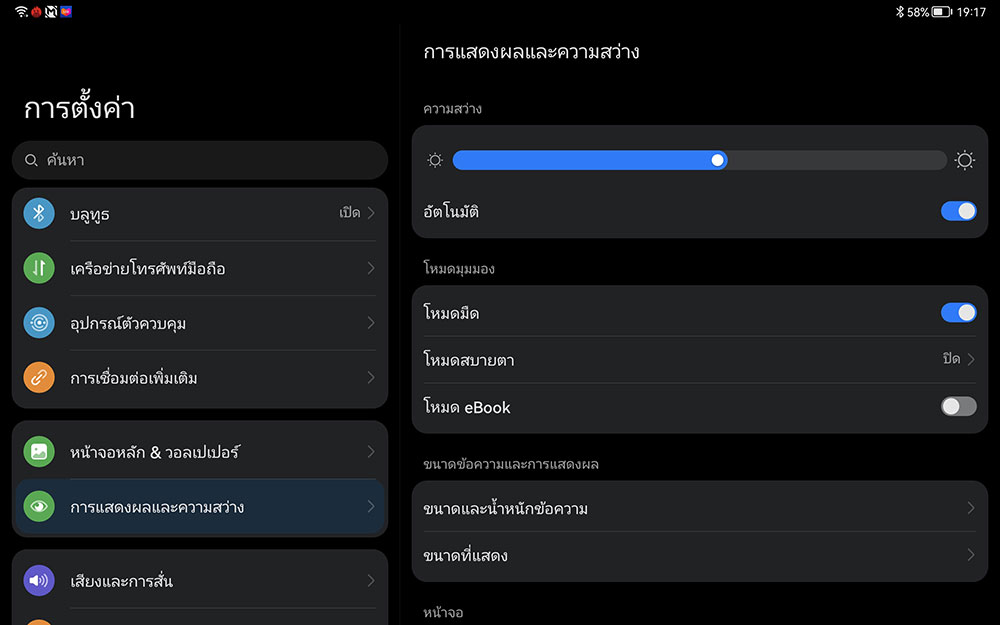Click the brightness slider handle
This screenshot has width=1000, height=625.
point(717,160)
